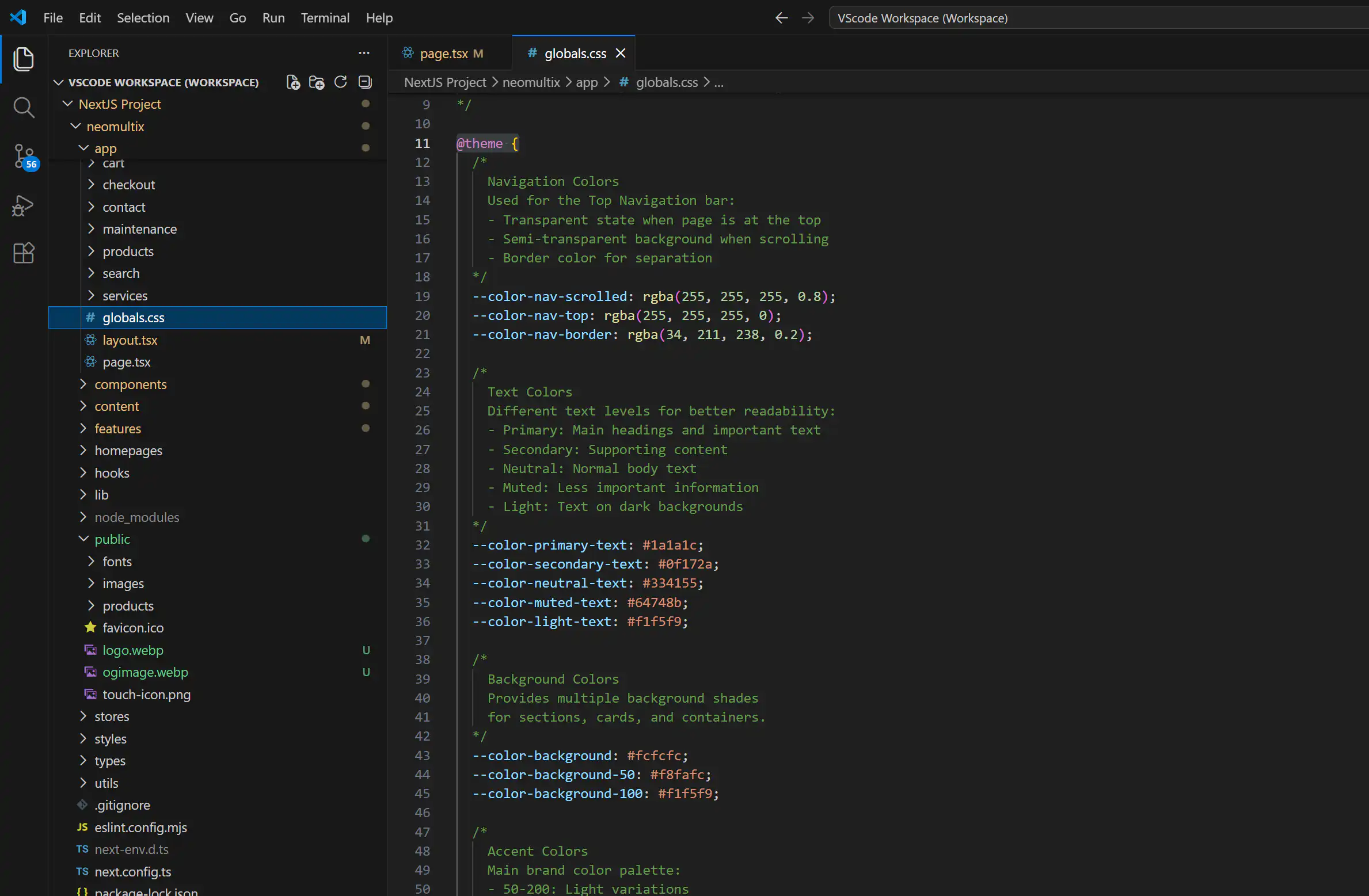1369x896 pixels.
Task: Collapse all folders in Explorer
Action: click(x=365, y=82)
